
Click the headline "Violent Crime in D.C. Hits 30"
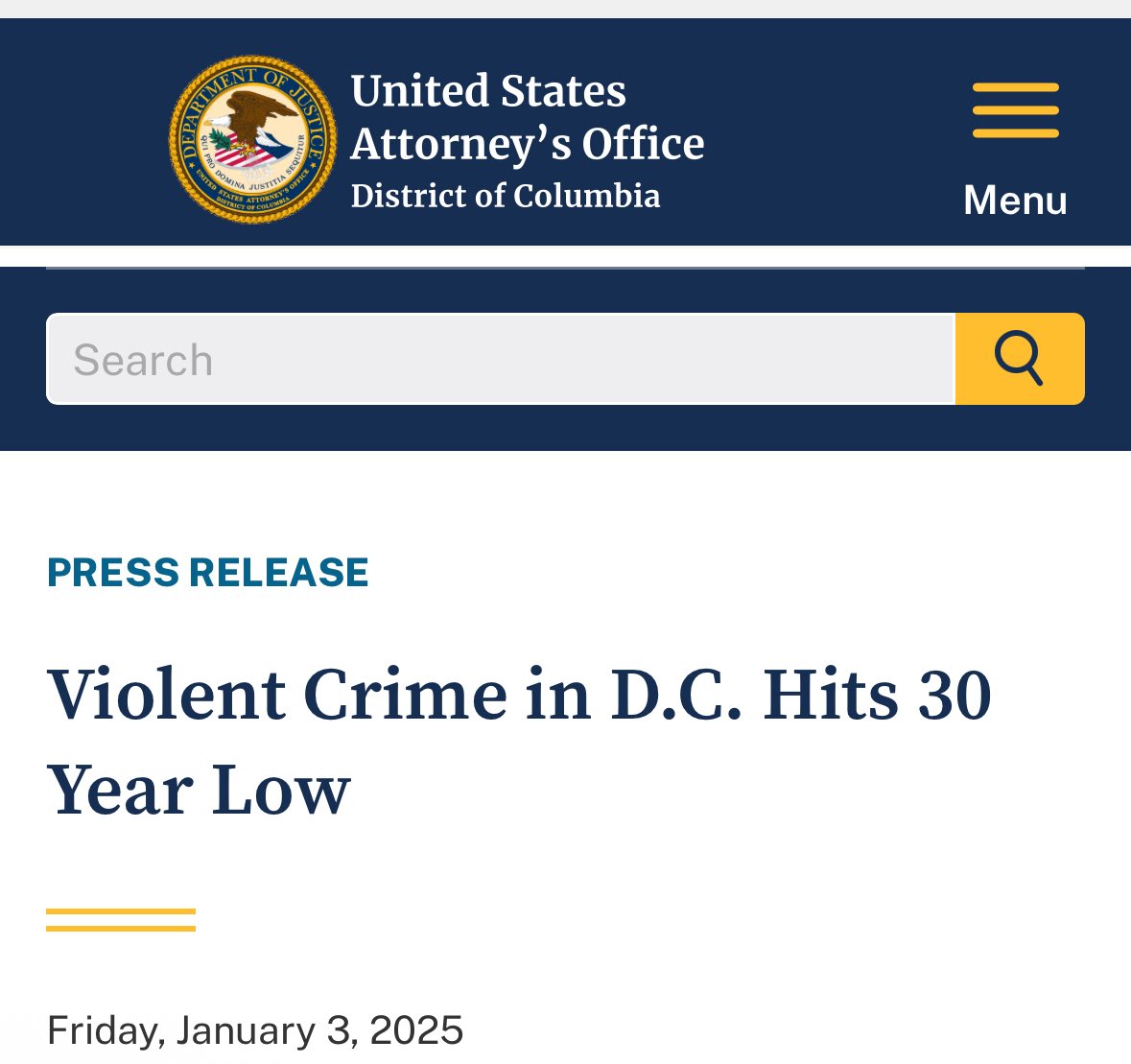click(519, 695)
